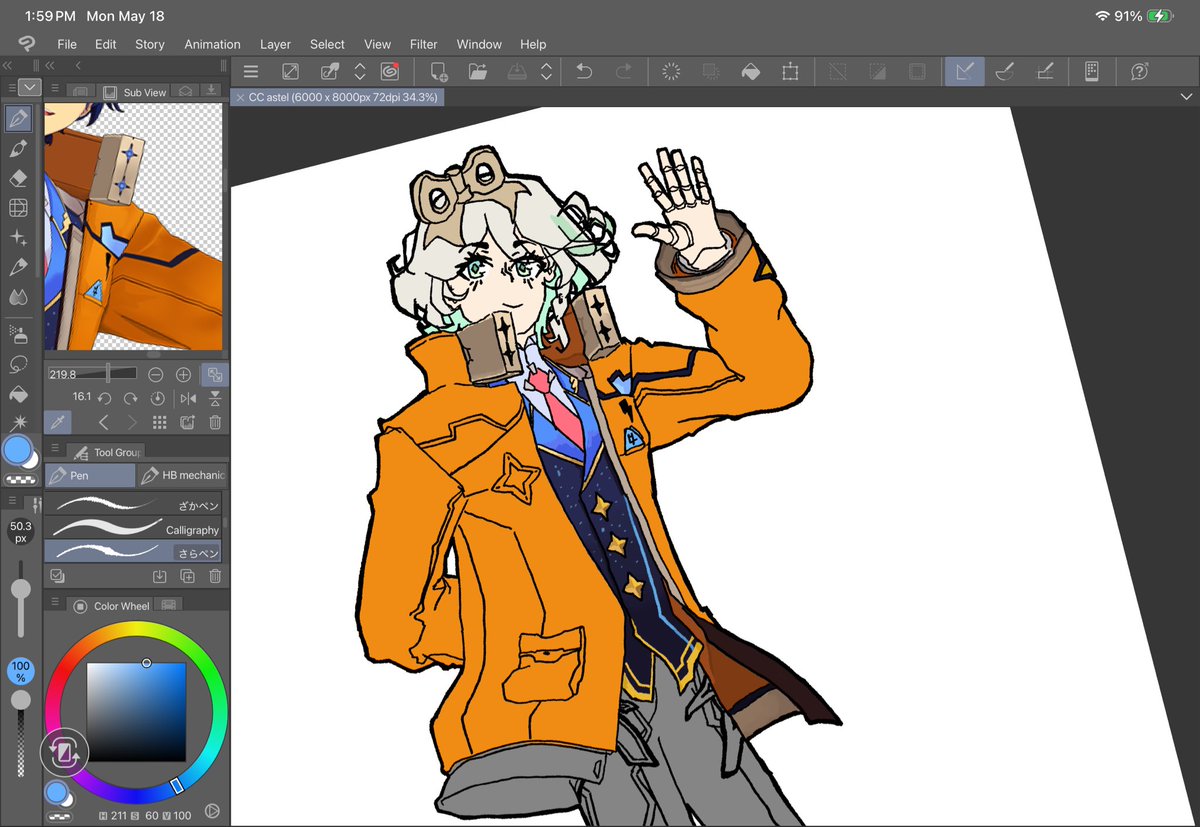The width and height of the screenshot is (1200, 827).
Task: Rotate Sub View image left
Action: 104,398
